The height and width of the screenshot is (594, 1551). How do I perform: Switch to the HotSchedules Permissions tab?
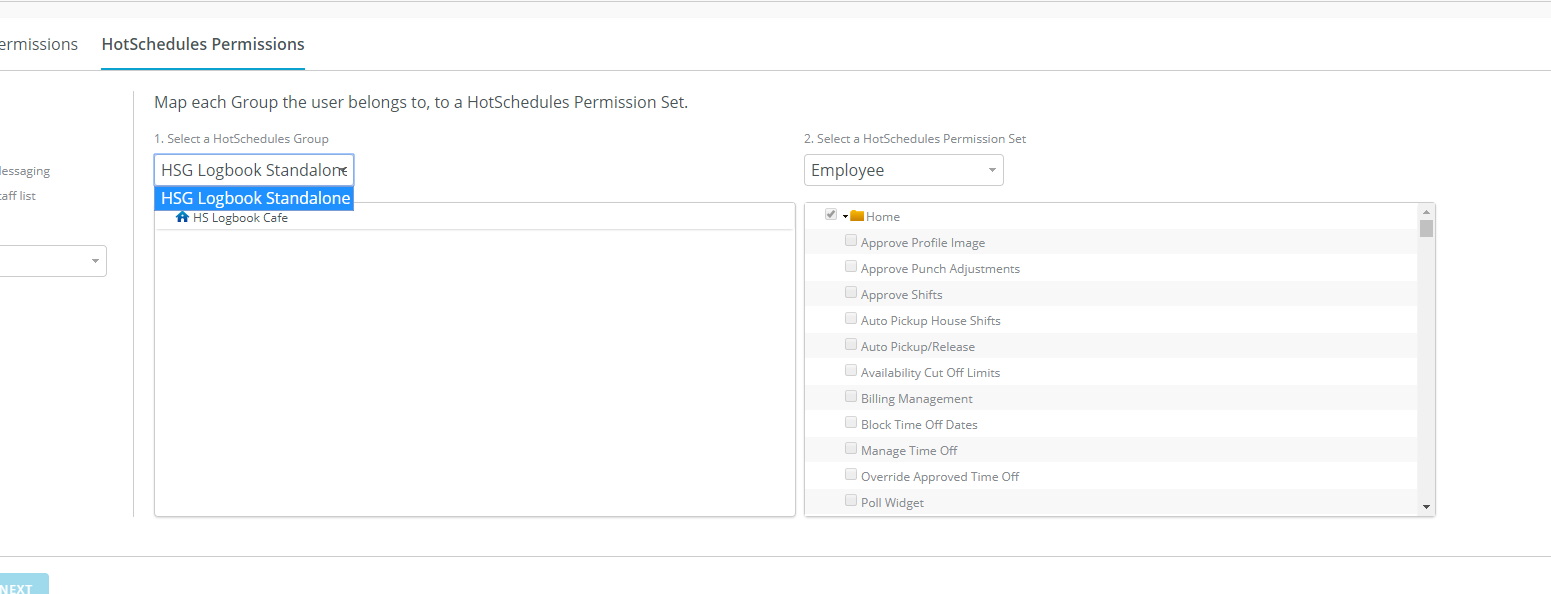pyautogui.click(x=203, y=44)
